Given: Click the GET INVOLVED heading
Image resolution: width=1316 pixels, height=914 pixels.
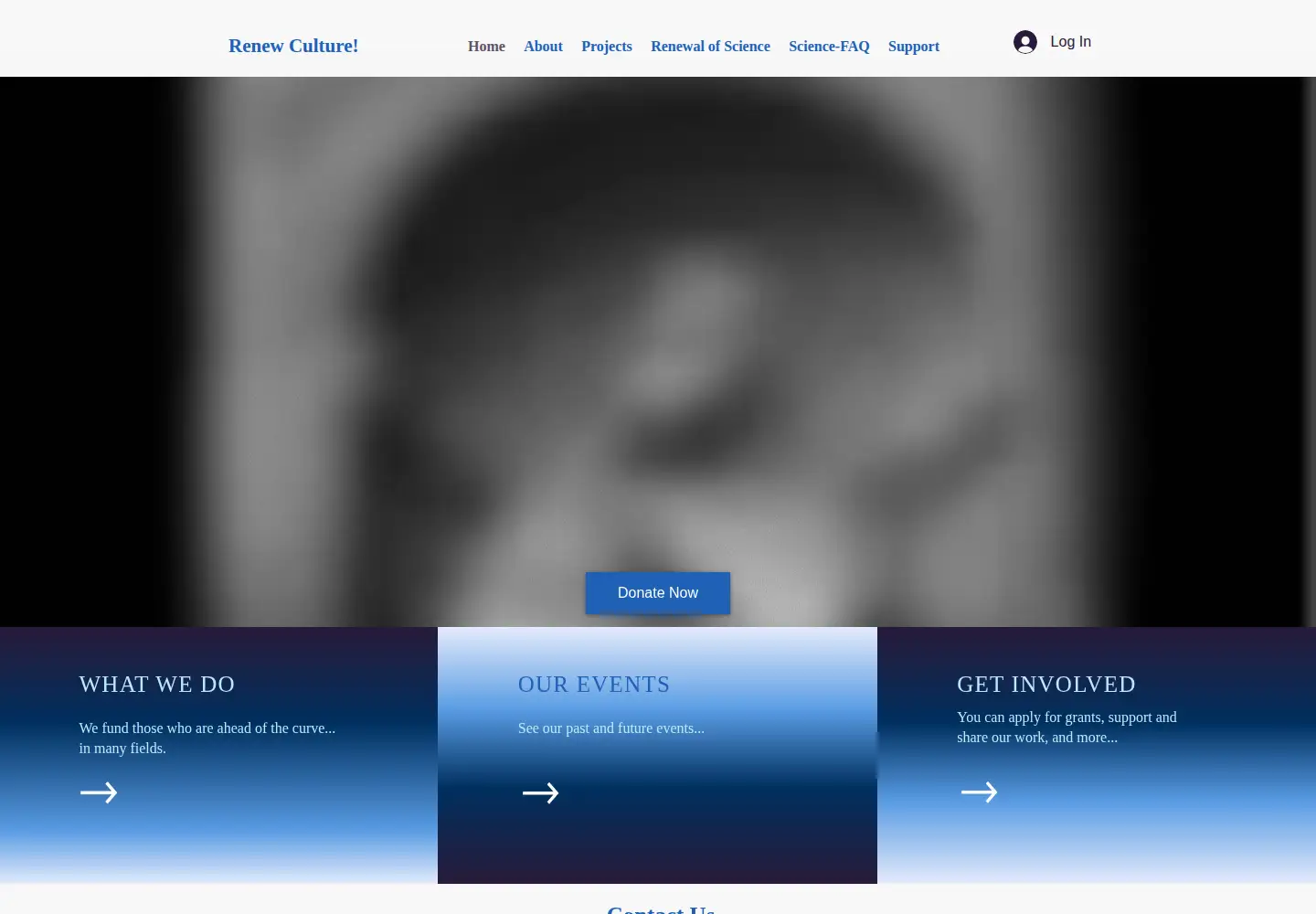Looking at the screenshot, I should click(x=1046, y=685).
